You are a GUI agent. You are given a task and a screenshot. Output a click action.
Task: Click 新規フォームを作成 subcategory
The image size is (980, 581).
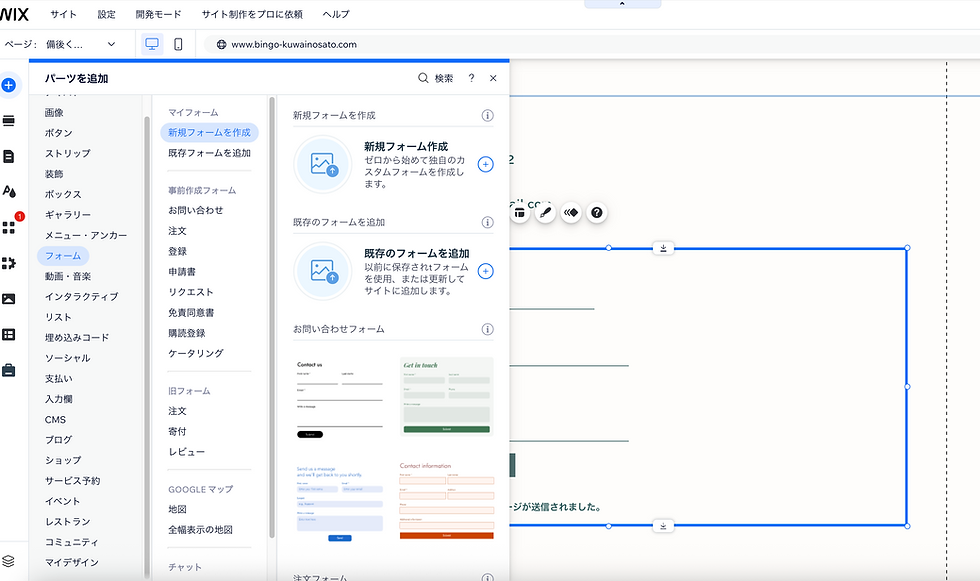pyautogui.click(x=209, y=132)
